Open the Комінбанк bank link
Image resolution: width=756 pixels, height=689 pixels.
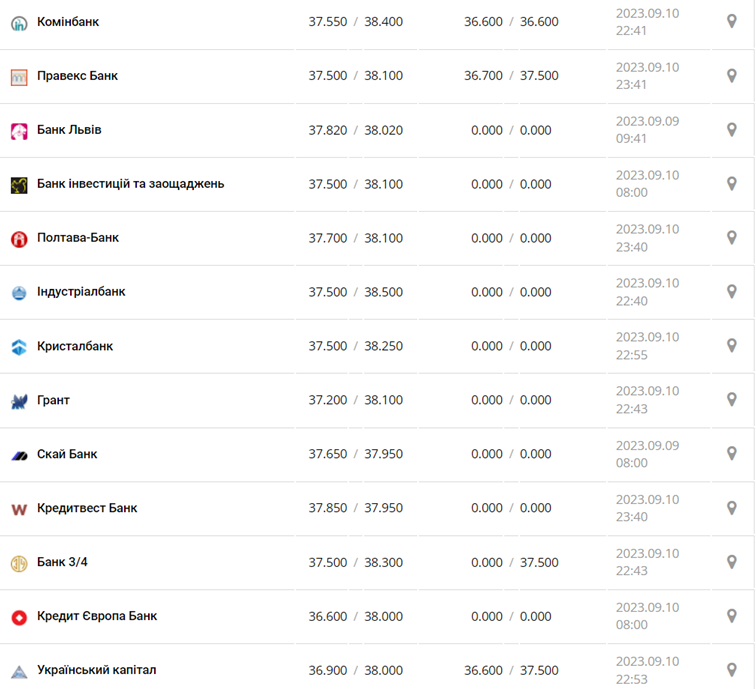[68, 21]
